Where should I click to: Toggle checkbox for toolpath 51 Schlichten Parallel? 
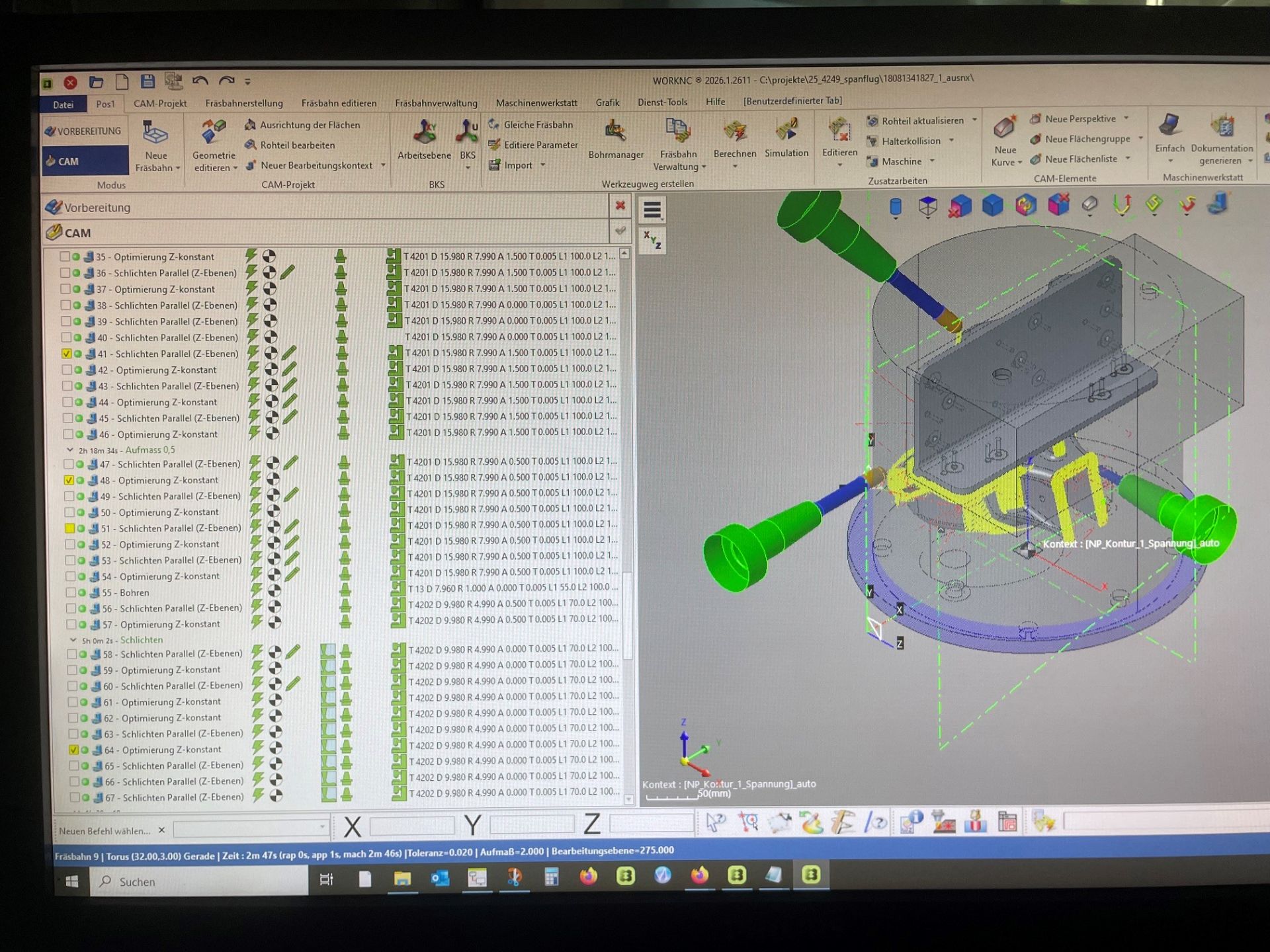(69, 528)
